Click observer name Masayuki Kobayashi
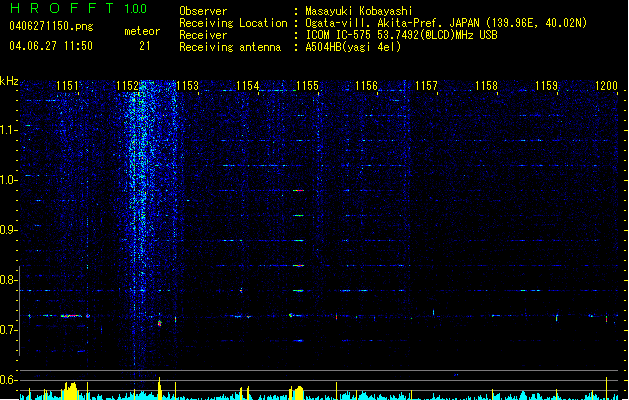629x400 pixels. (359, 11)
